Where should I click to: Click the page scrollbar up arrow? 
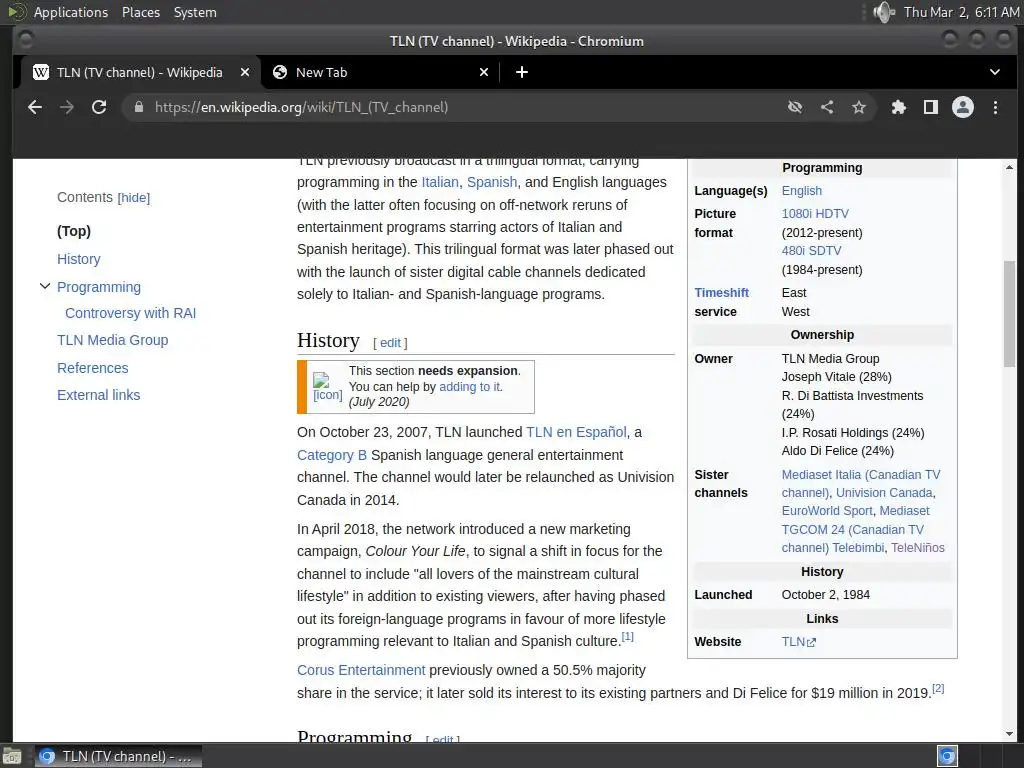pos(1010,168)
